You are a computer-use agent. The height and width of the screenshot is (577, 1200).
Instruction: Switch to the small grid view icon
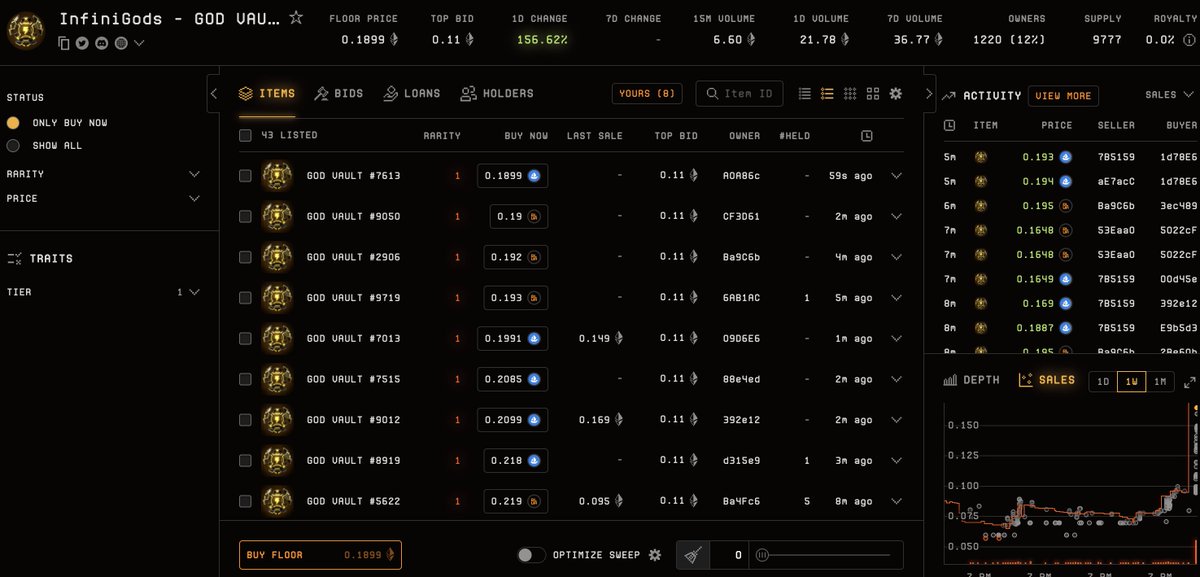tap(850, 93)
